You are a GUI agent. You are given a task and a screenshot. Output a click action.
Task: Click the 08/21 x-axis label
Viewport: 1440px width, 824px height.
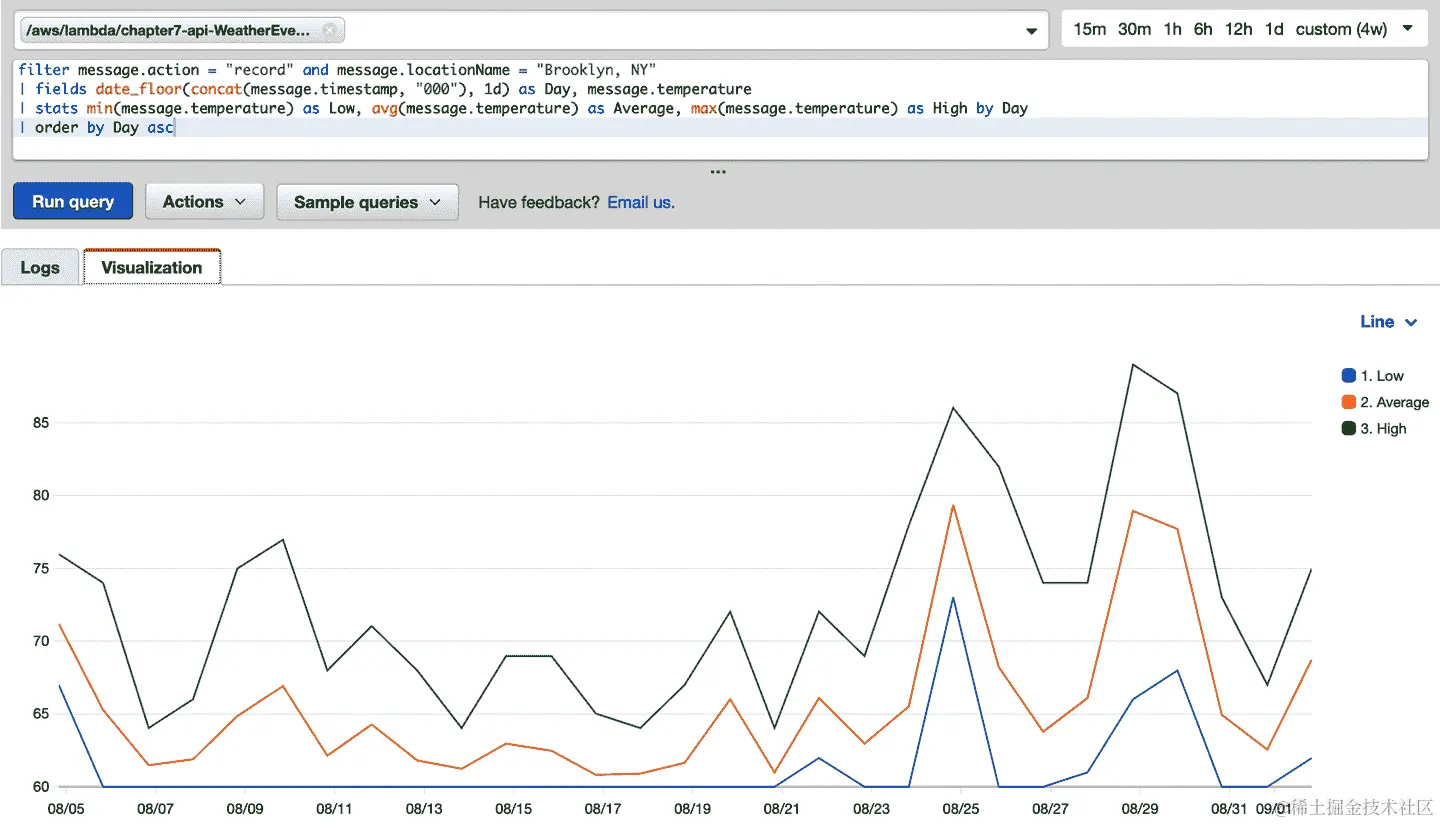(781, 807)
